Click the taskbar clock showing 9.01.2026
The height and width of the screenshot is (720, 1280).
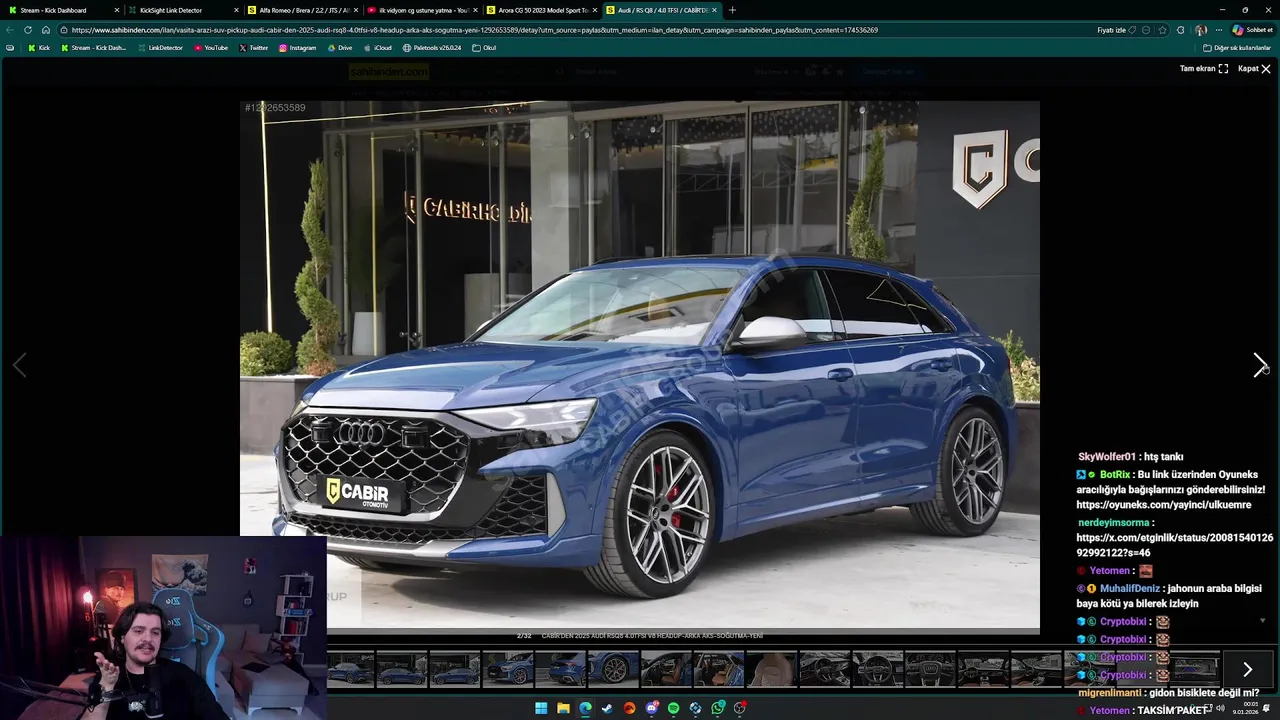1245,708
